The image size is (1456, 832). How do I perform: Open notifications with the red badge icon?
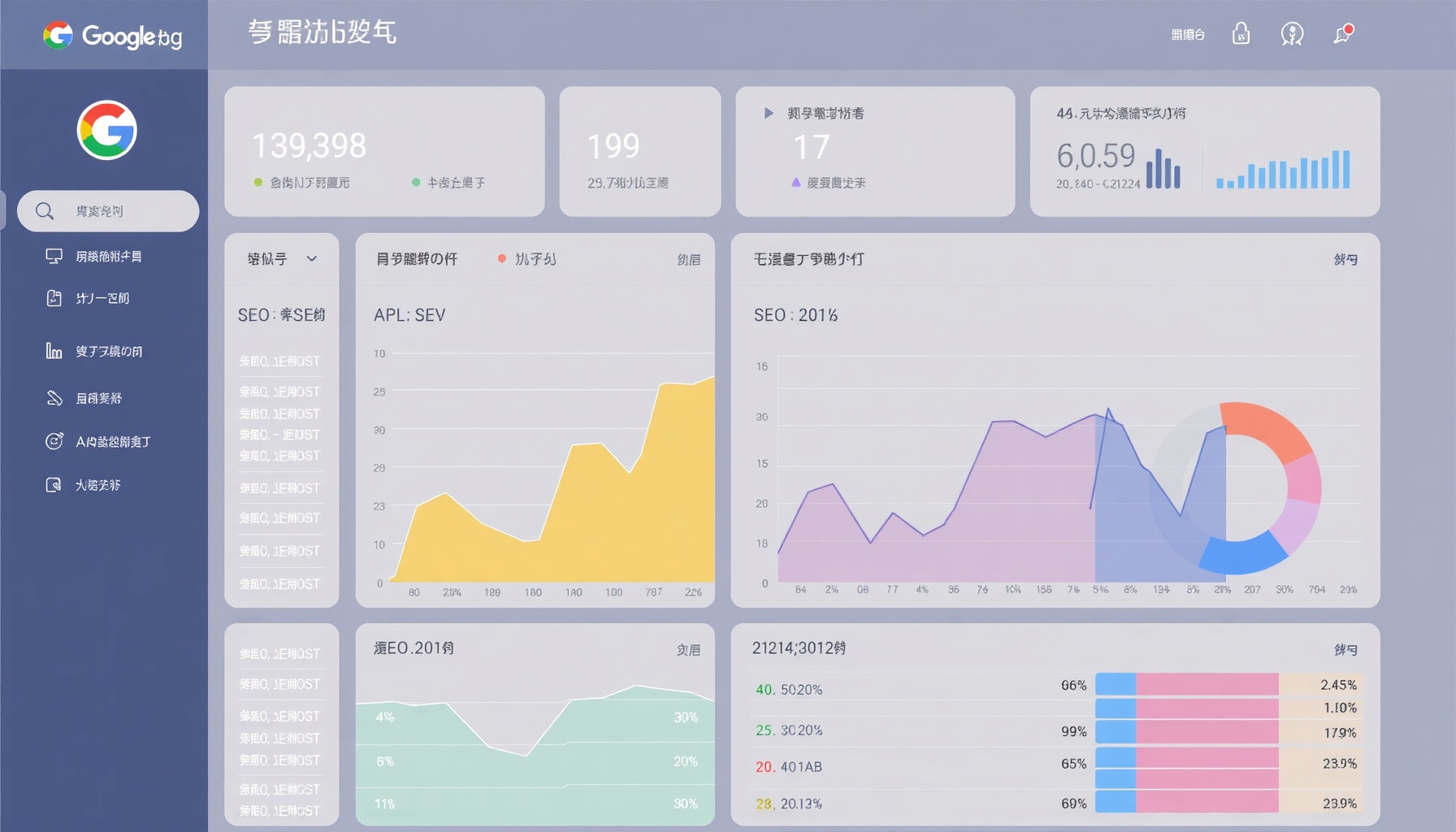[1342, 35]
